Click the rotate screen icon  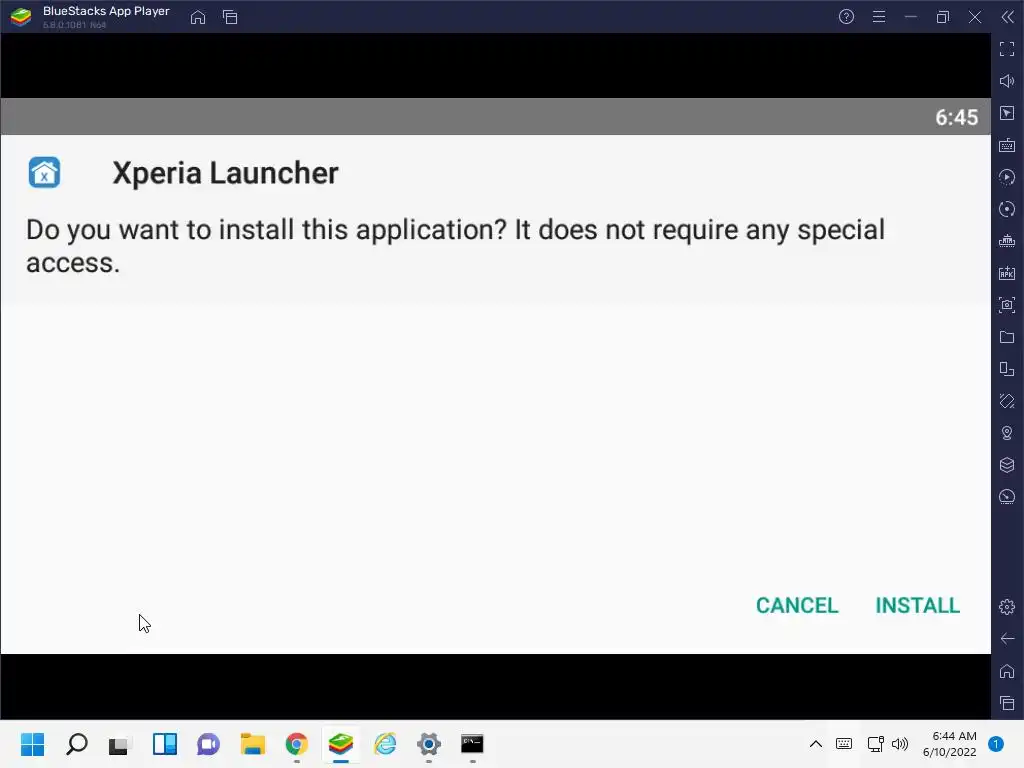(1007, 401)
